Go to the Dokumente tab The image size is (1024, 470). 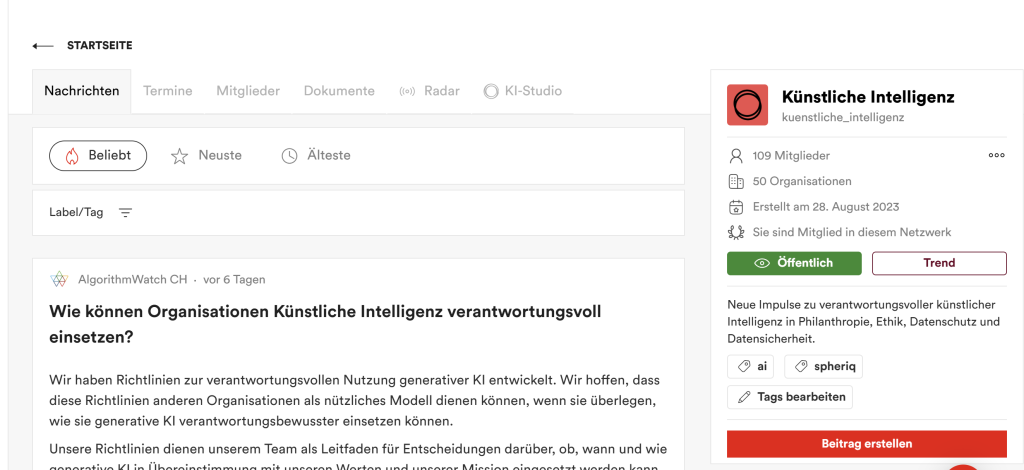339,91
